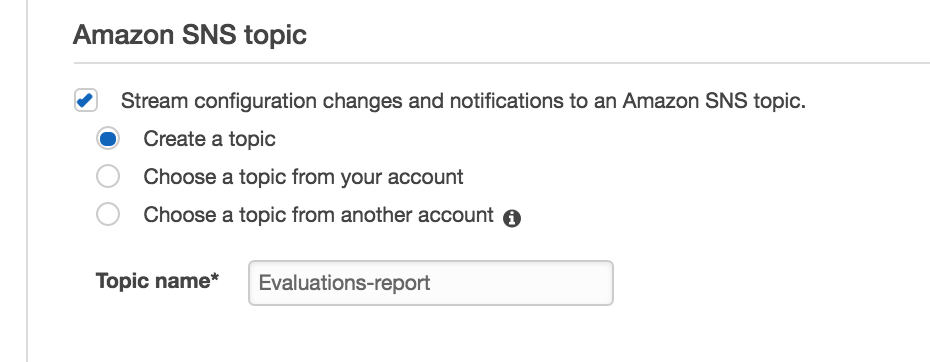View details via the circled i icon
Viewport: 930px width, 362px height.
(x=512, y=218)
